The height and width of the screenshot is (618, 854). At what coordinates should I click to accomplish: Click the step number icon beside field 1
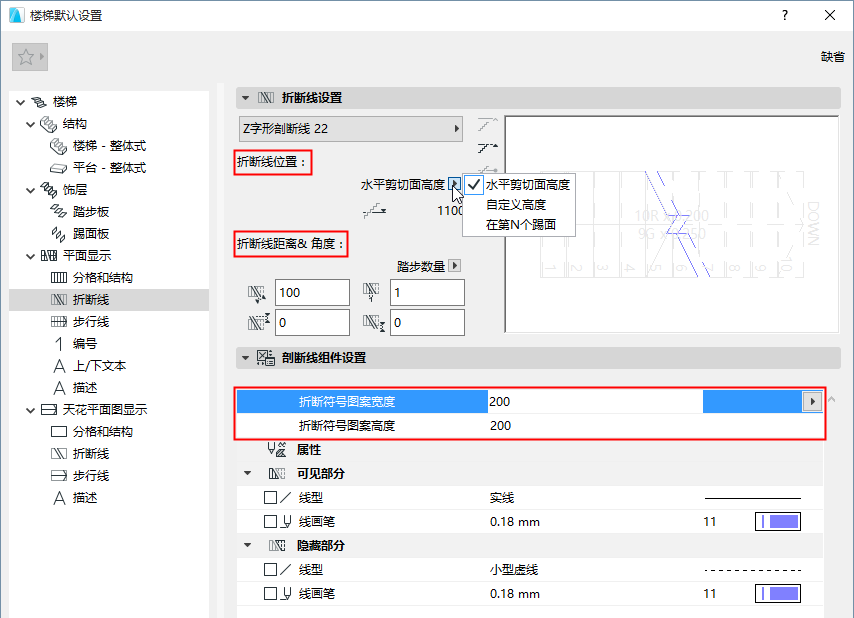pos(371,292)
